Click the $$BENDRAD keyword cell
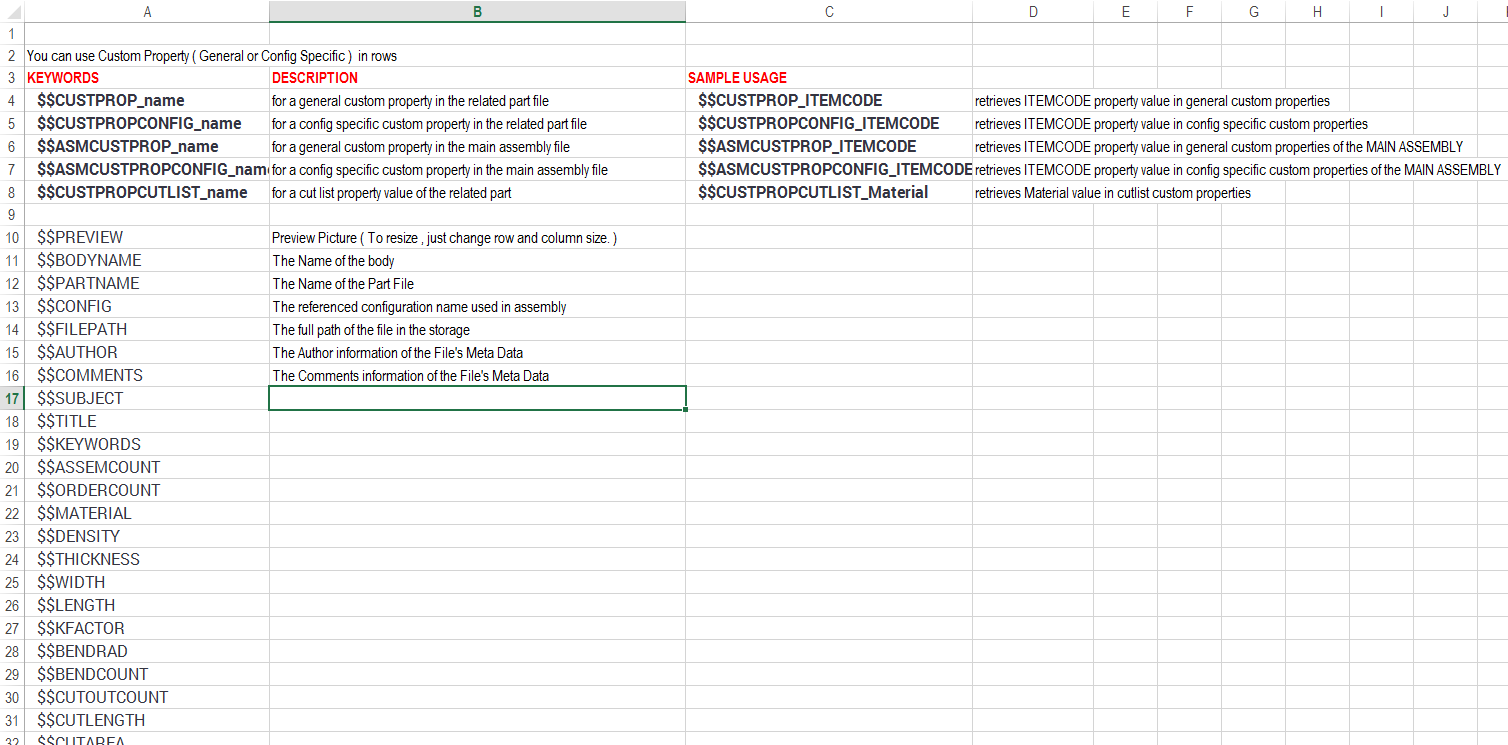 (x=147, y=651)
